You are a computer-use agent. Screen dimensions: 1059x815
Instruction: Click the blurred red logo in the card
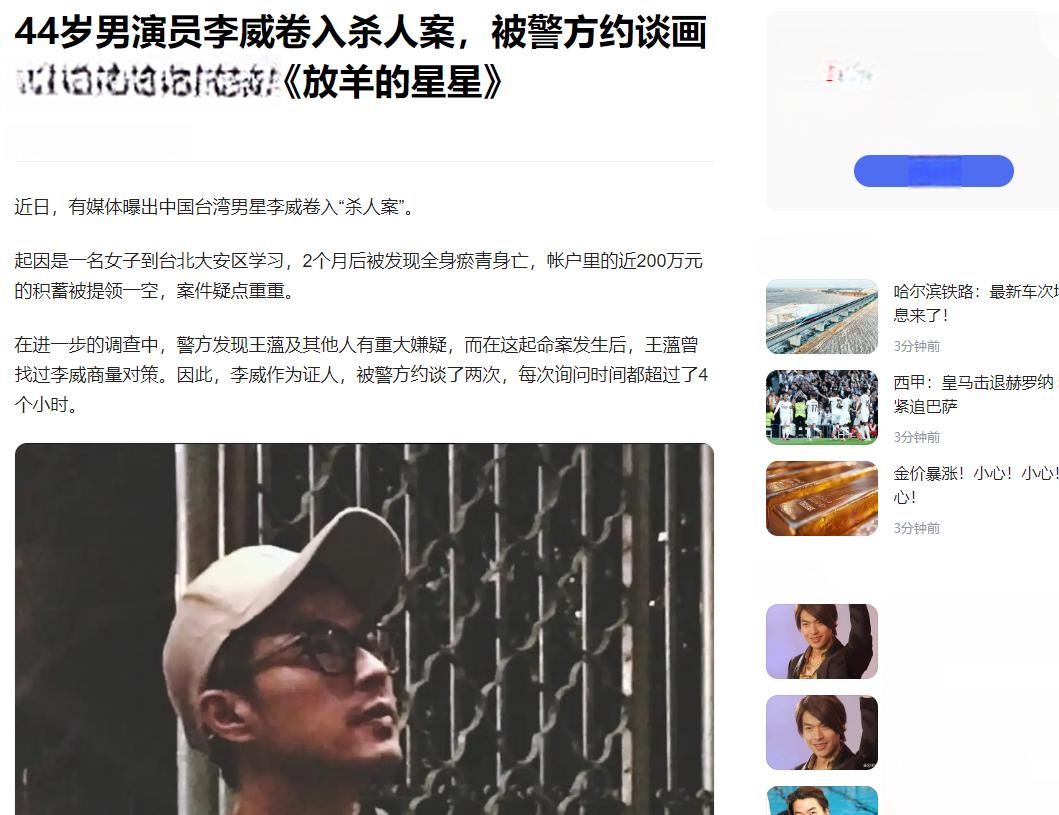848,71
